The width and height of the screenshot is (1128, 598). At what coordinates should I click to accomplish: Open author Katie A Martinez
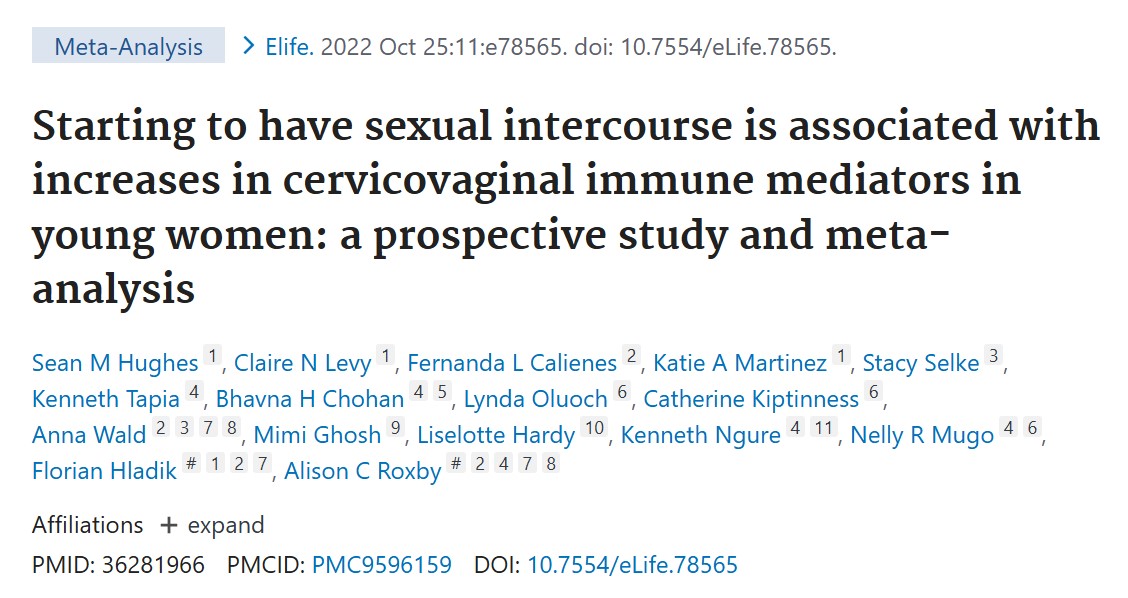point(740,363)
